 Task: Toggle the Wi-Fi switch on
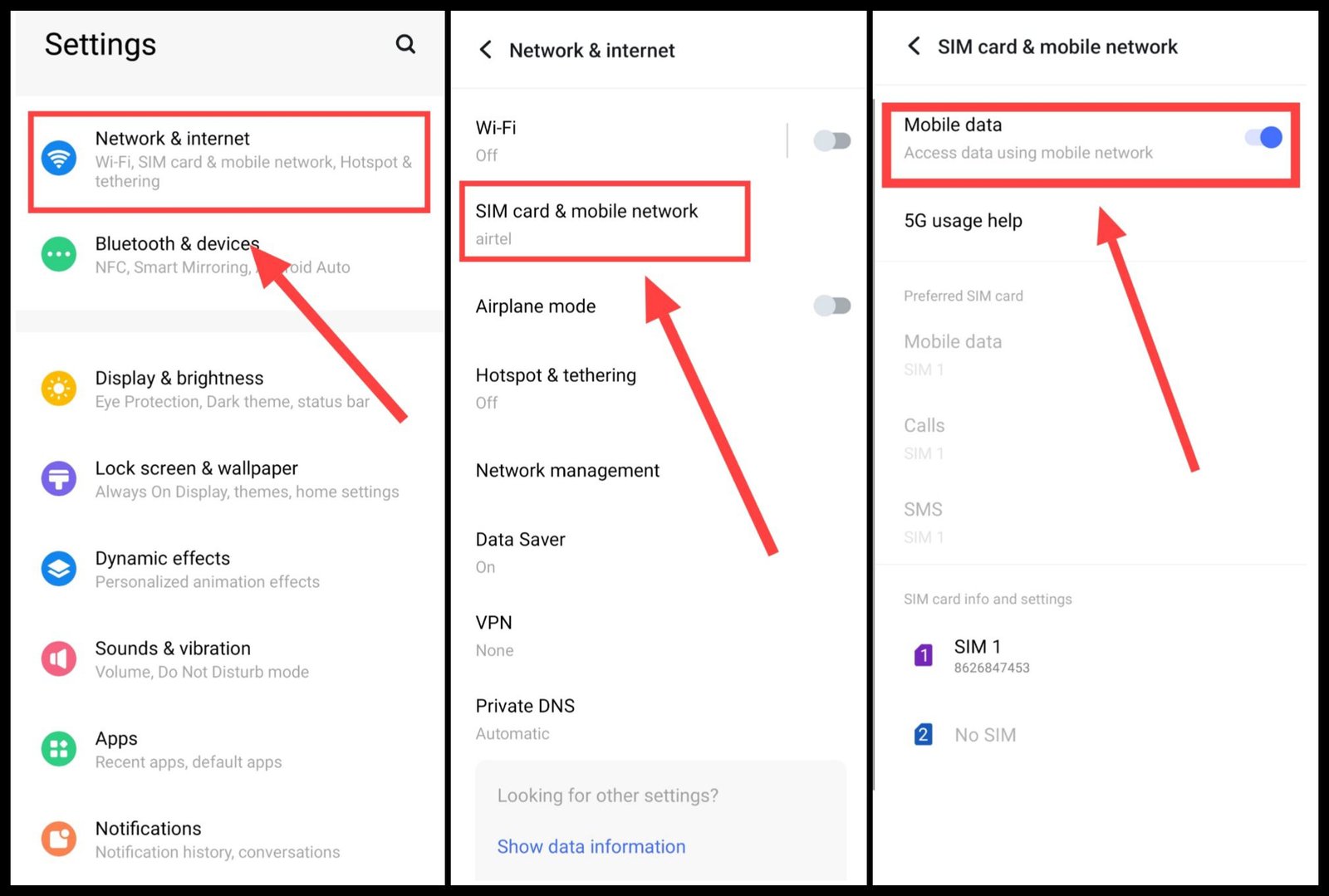click(x=832, y=140)
